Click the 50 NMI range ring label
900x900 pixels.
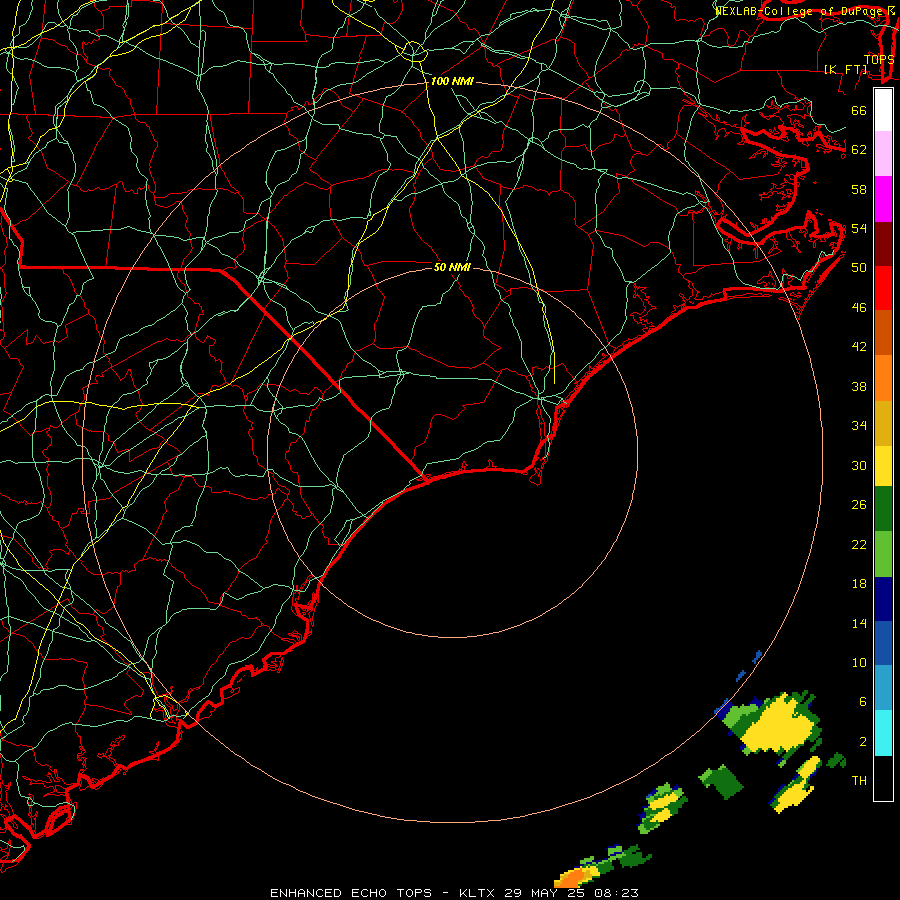pos(452,267)
